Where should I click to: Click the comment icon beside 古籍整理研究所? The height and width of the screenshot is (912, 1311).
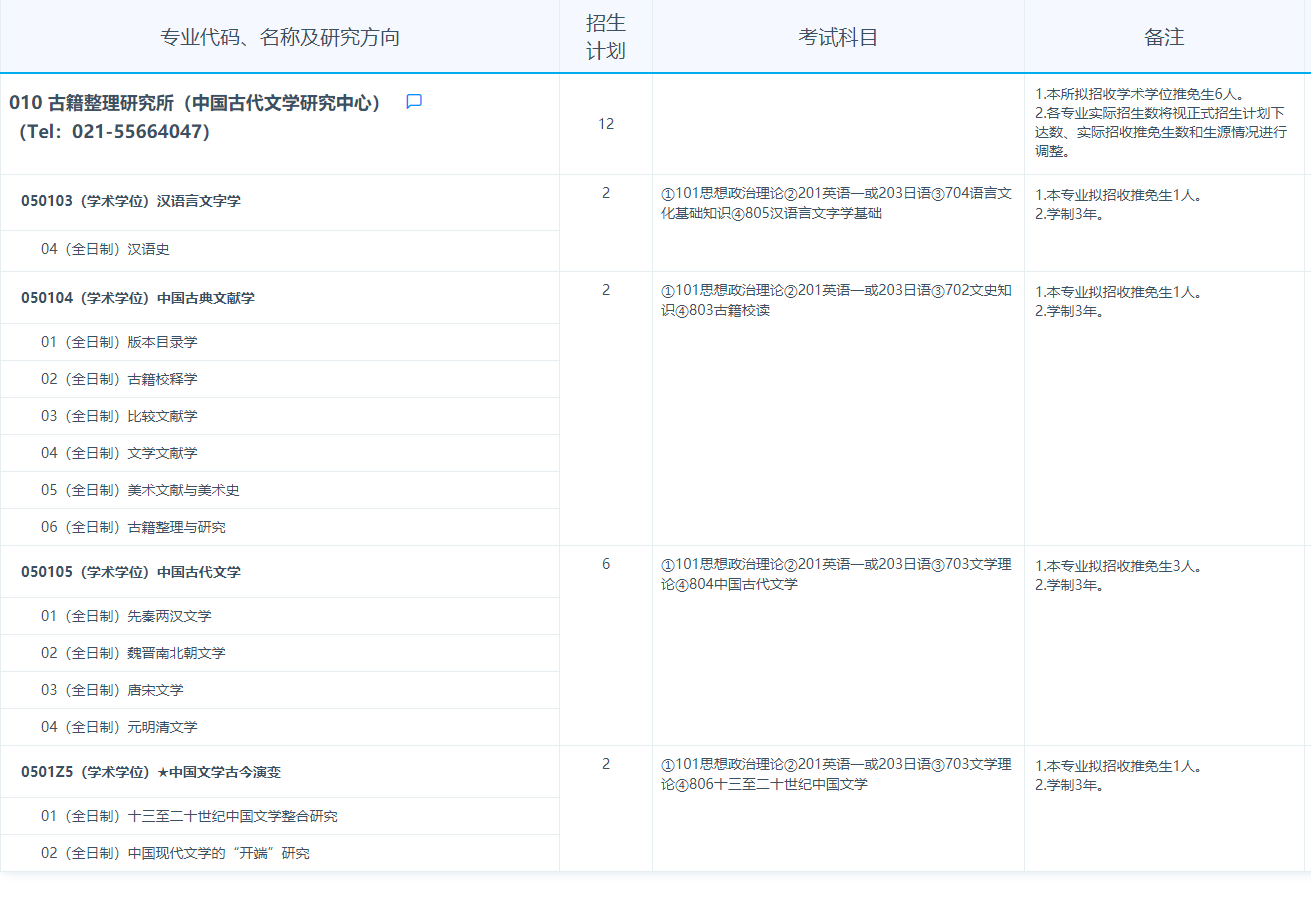[x=414, y=102]
